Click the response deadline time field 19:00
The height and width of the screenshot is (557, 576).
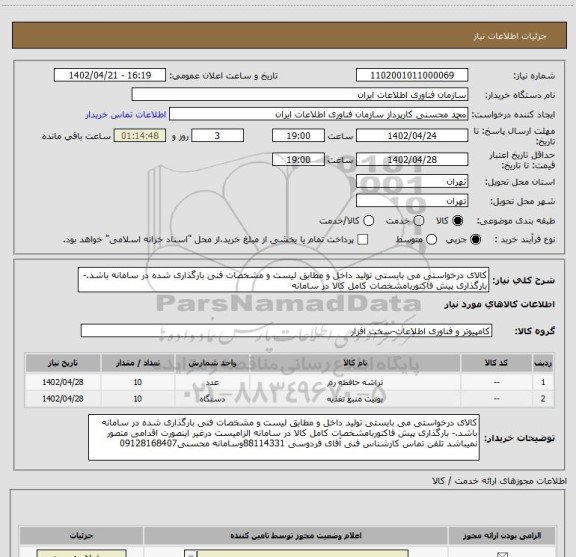point(298,136)
